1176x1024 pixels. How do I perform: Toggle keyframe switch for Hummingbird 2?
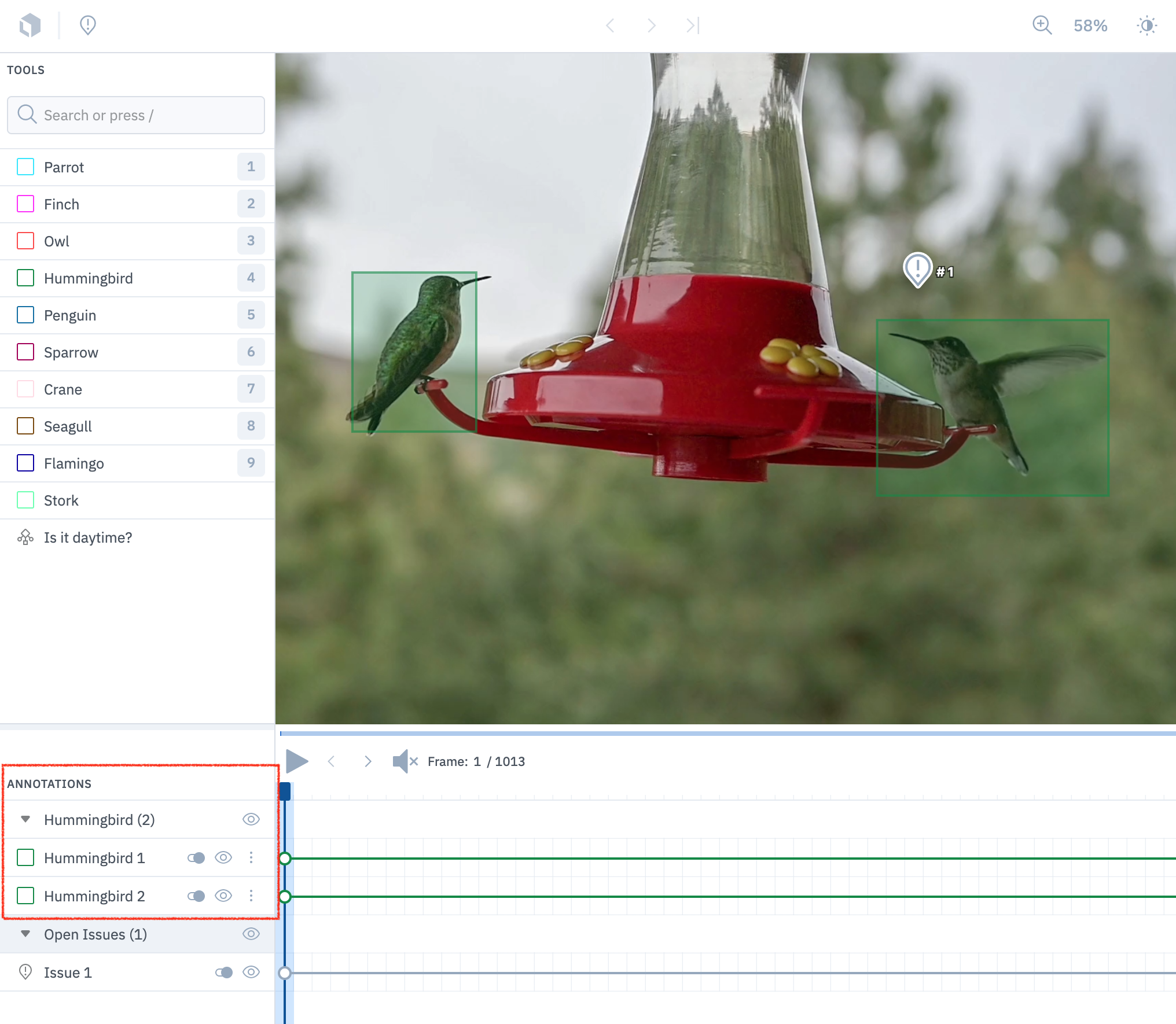pos(196,896)
